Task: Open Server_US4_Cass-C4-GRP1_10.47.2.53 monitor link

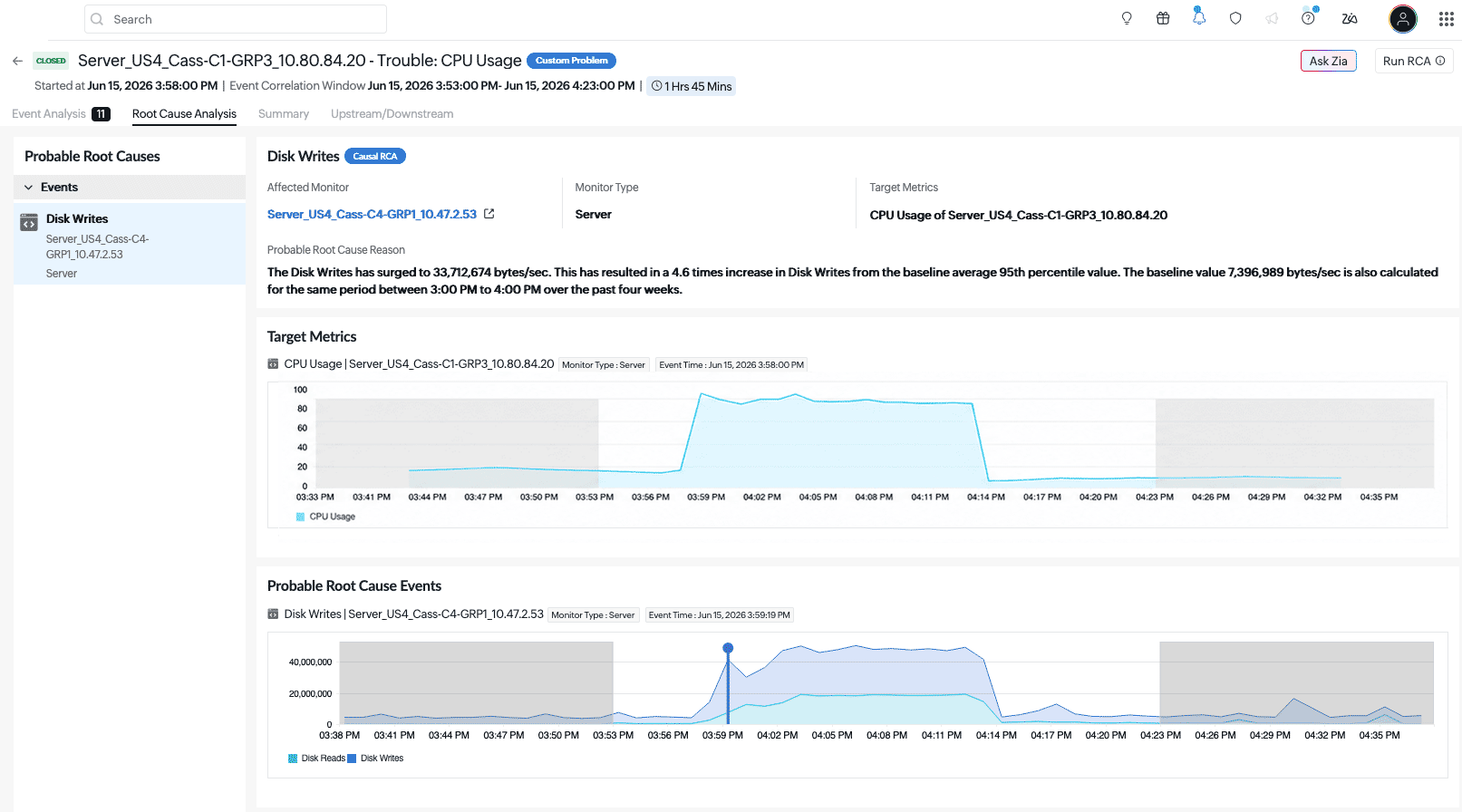Action: click(x=372, y=214)
